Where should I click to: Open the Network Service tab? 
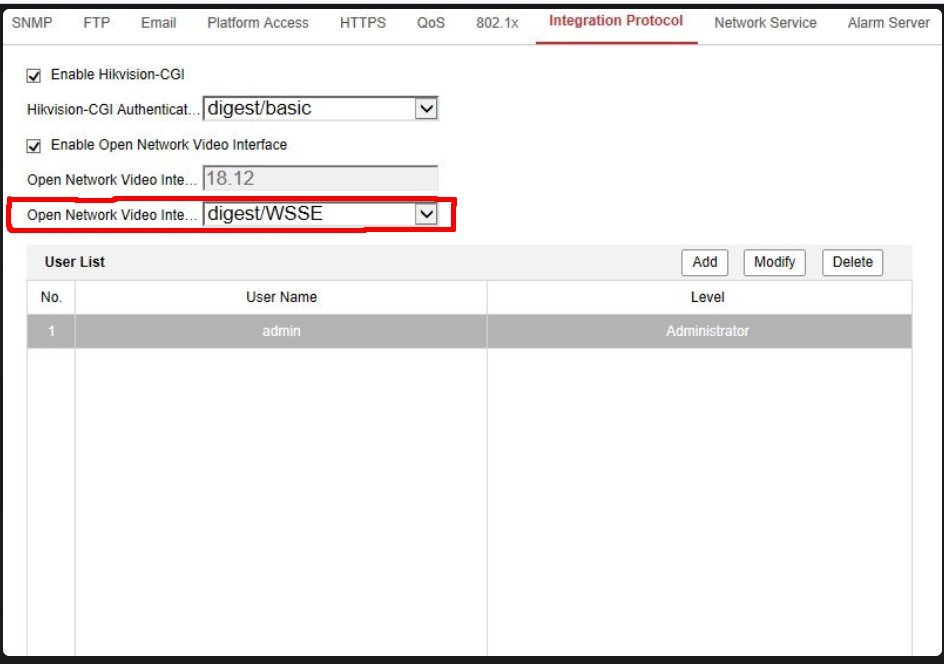[765, 23]
